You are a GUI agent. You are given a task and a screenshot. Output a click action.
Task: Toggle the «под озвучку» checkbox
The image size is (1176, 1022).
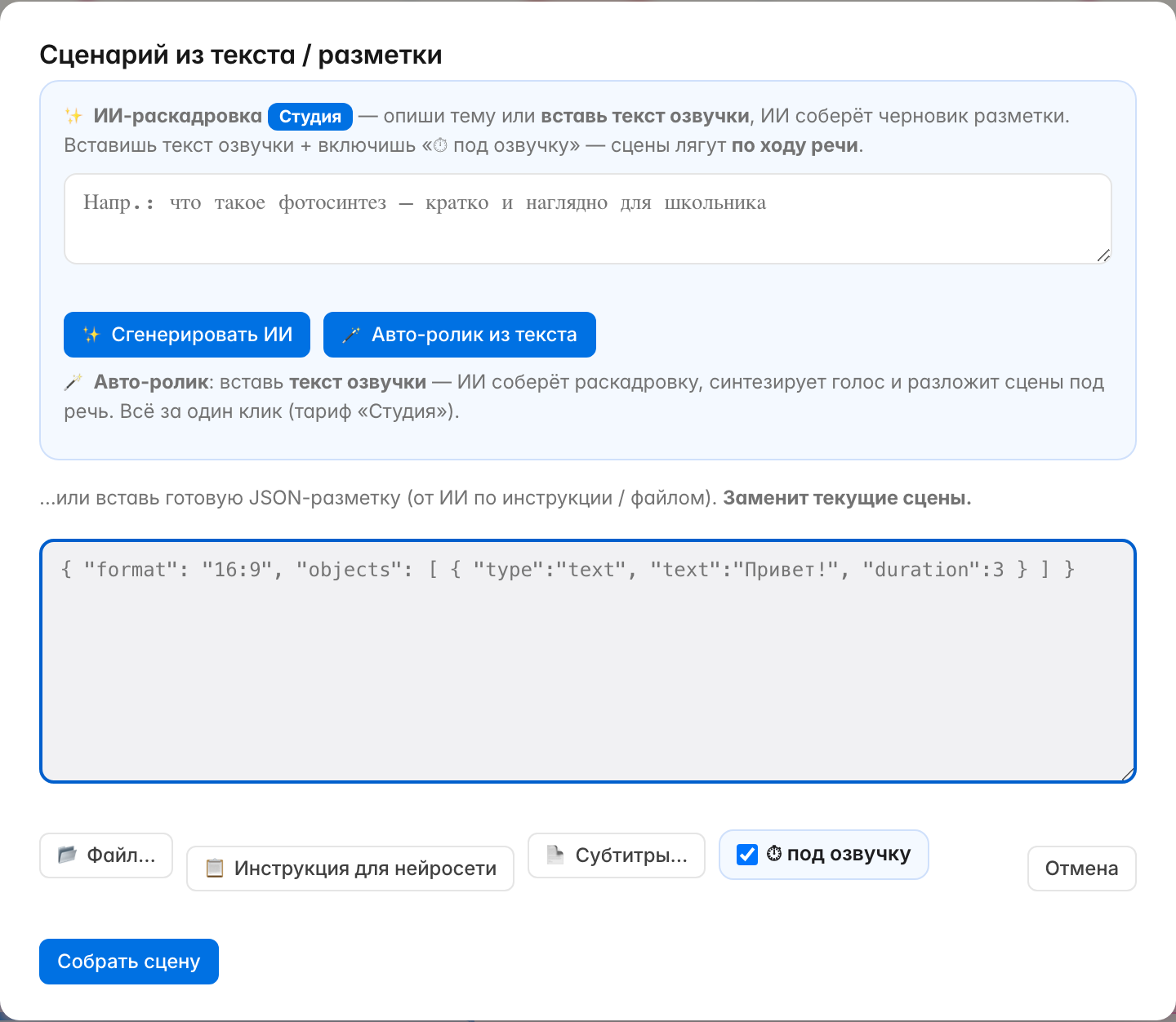click(x=747, y=854)
